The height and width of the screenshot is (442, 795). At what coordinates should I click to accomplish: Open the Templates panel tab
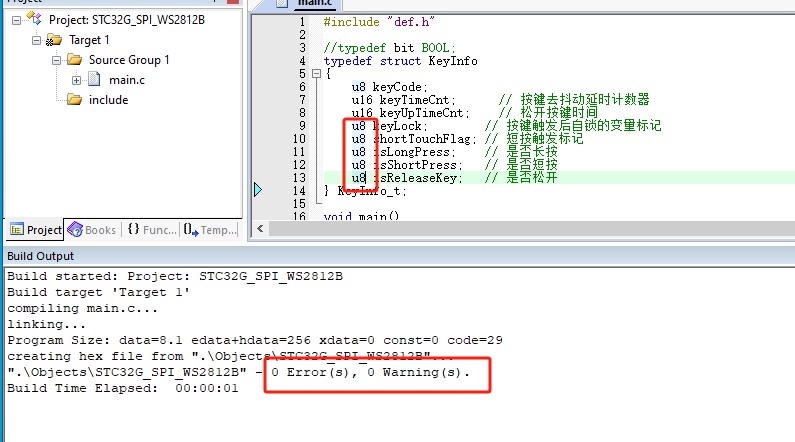coord(210,230)
